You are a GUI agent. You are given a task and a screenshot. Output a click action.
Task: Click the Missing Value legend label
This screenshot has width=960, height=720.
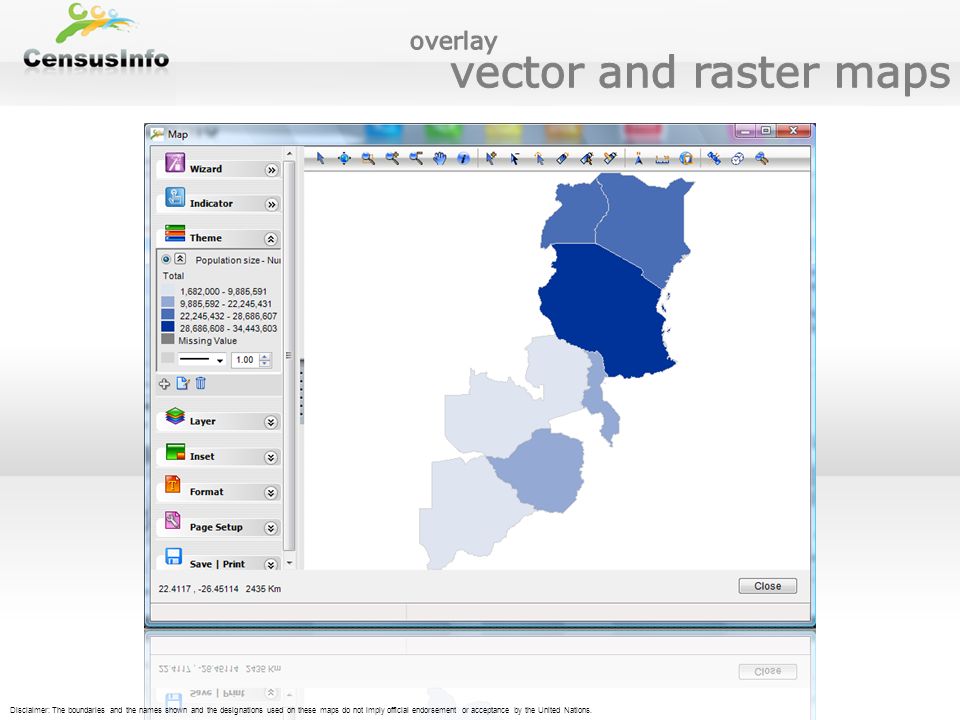[x=208, y=341]
